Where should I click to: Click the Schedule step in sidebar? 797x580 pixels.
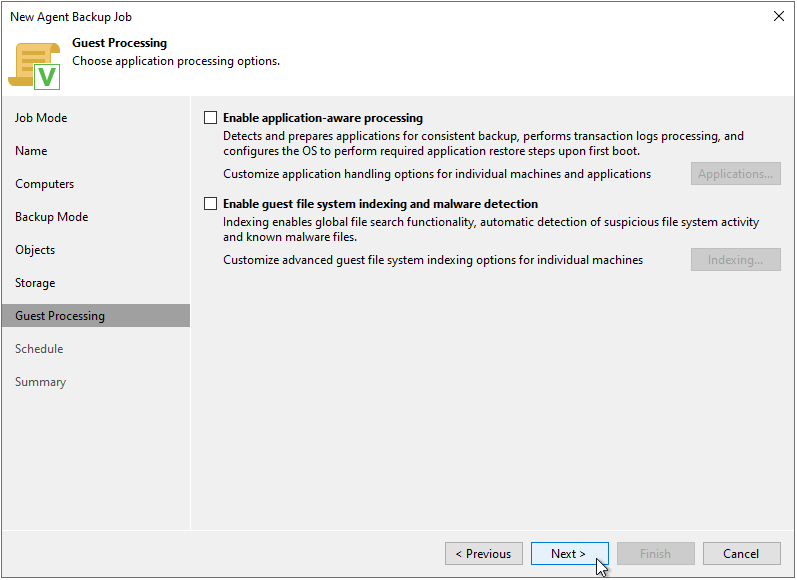point(39,349)
